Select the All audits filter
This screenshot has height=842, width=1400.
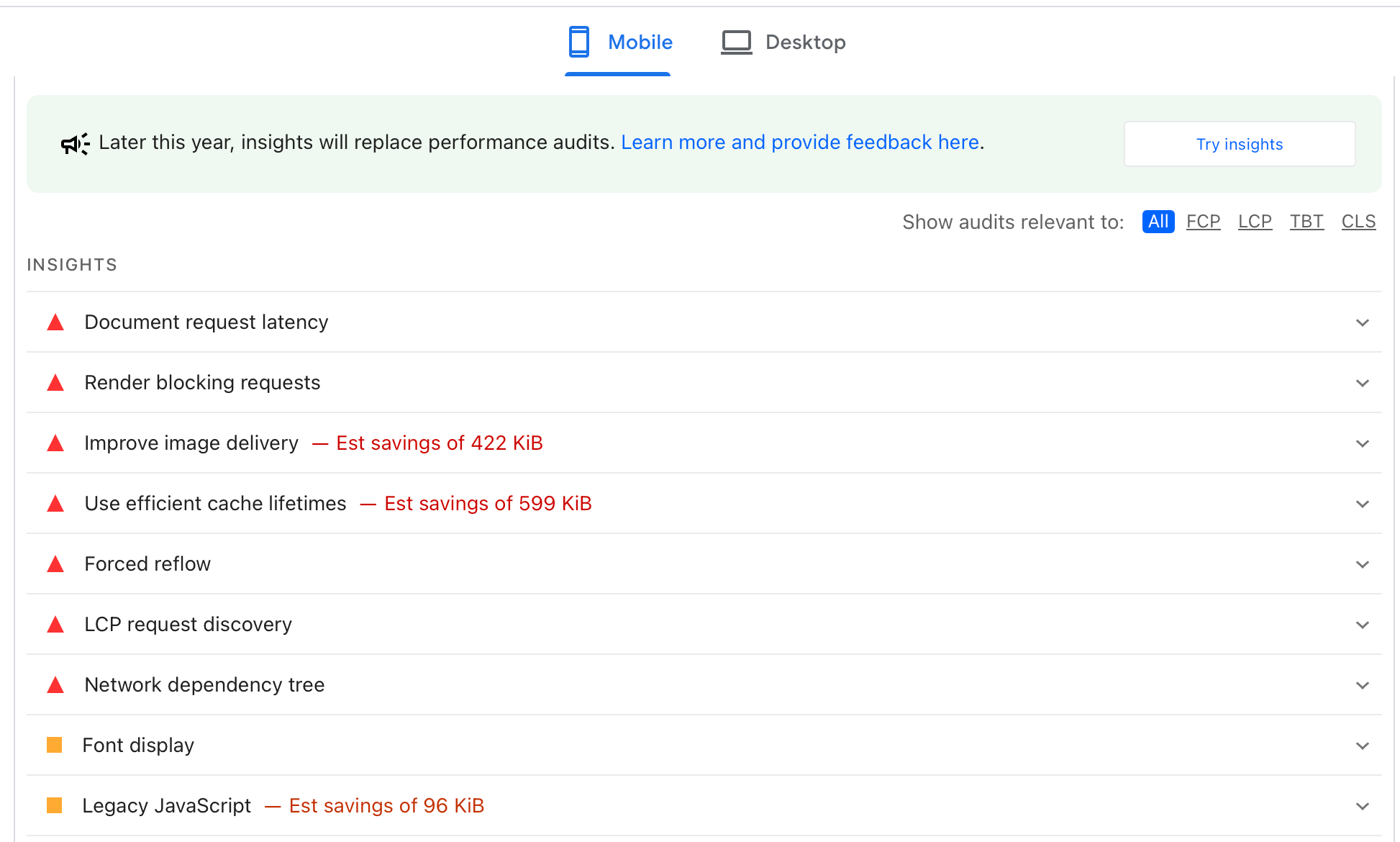1158,222
